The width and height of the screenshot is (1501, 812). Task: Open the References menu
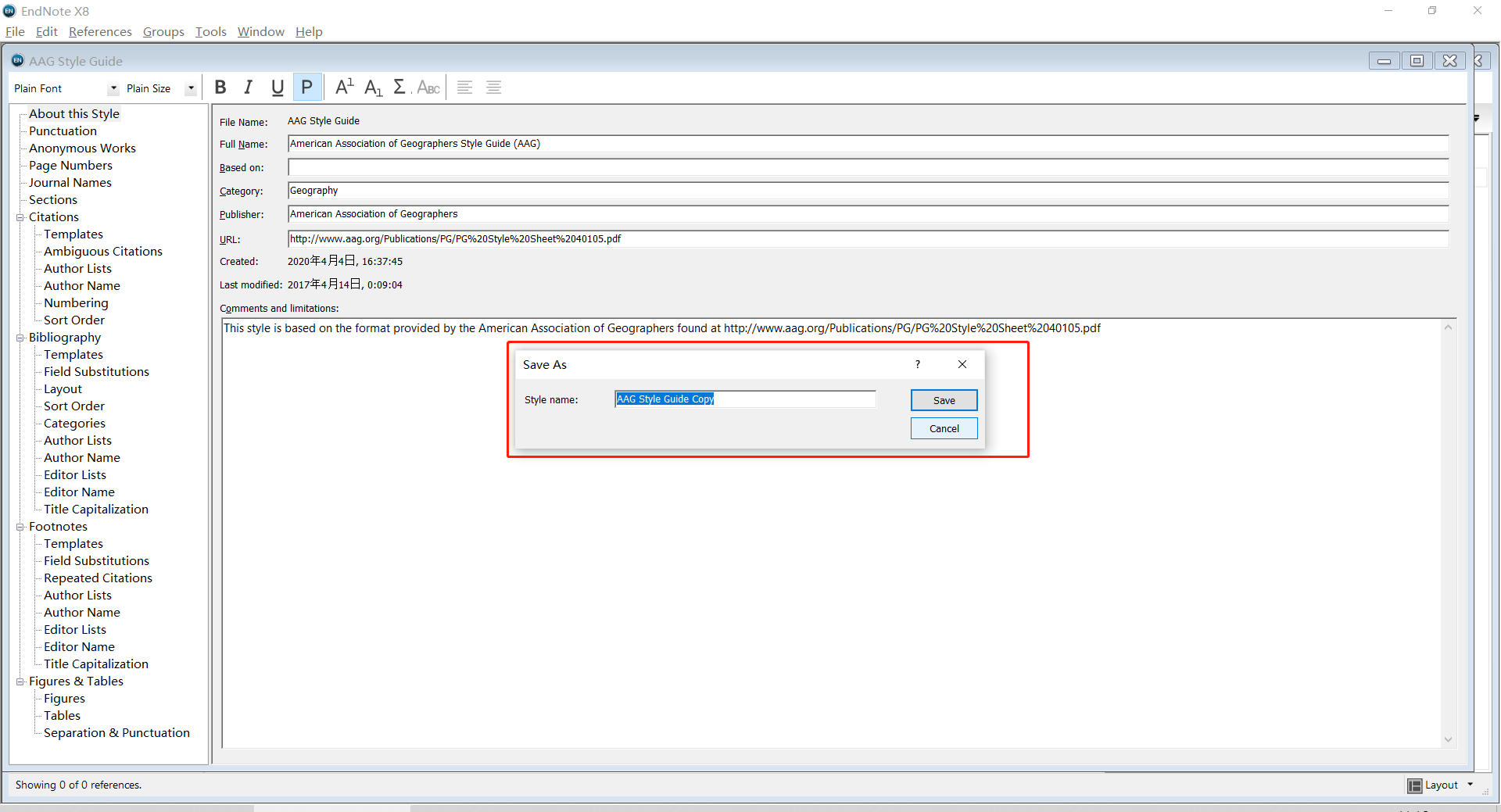tap(100, 31)
